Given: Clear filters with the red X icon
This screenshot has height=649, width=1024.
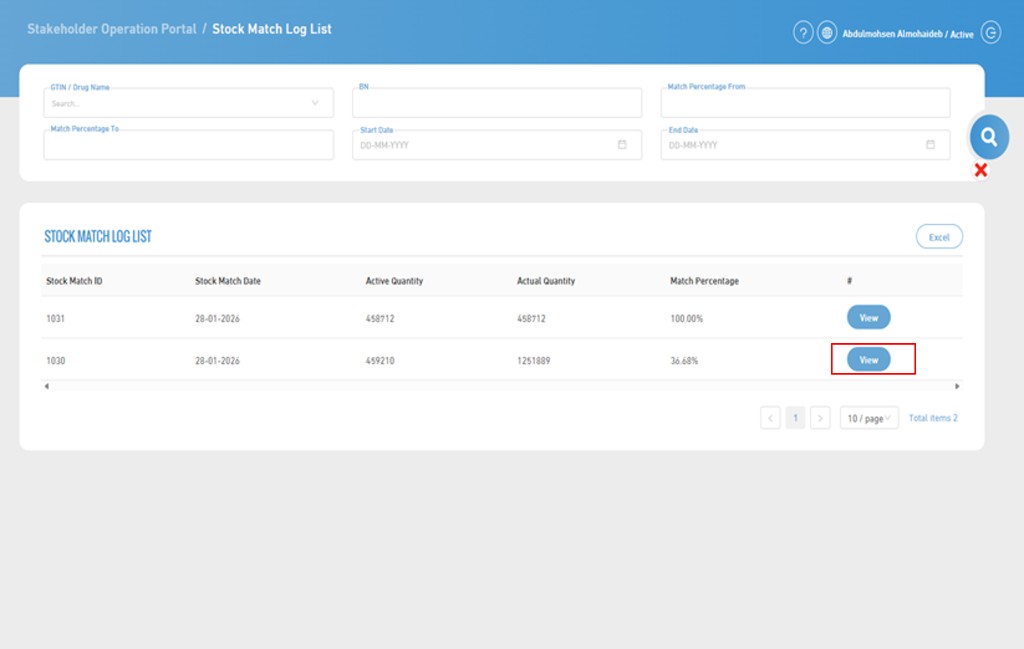Looking at the screenshot, I should [981, 171].
